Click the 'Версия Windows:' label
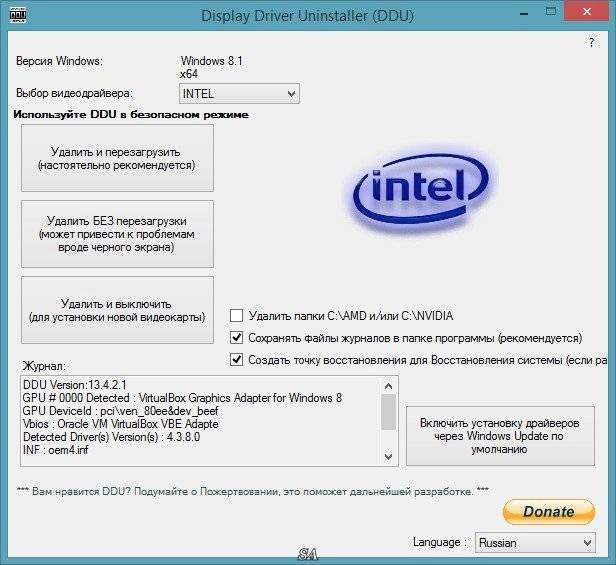Screen dimensions: 616x565 pos(59,61)
